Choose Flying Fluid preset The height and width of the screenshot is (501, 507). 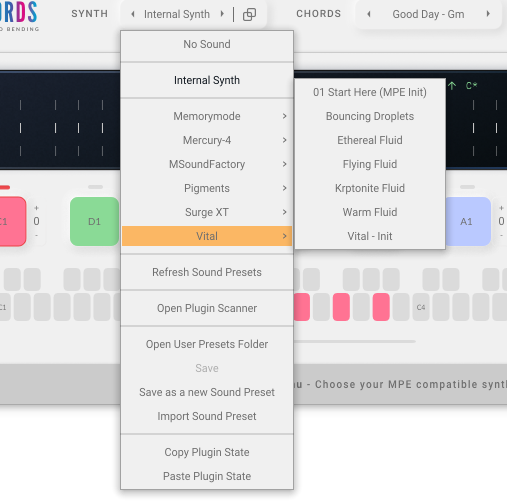370,164
